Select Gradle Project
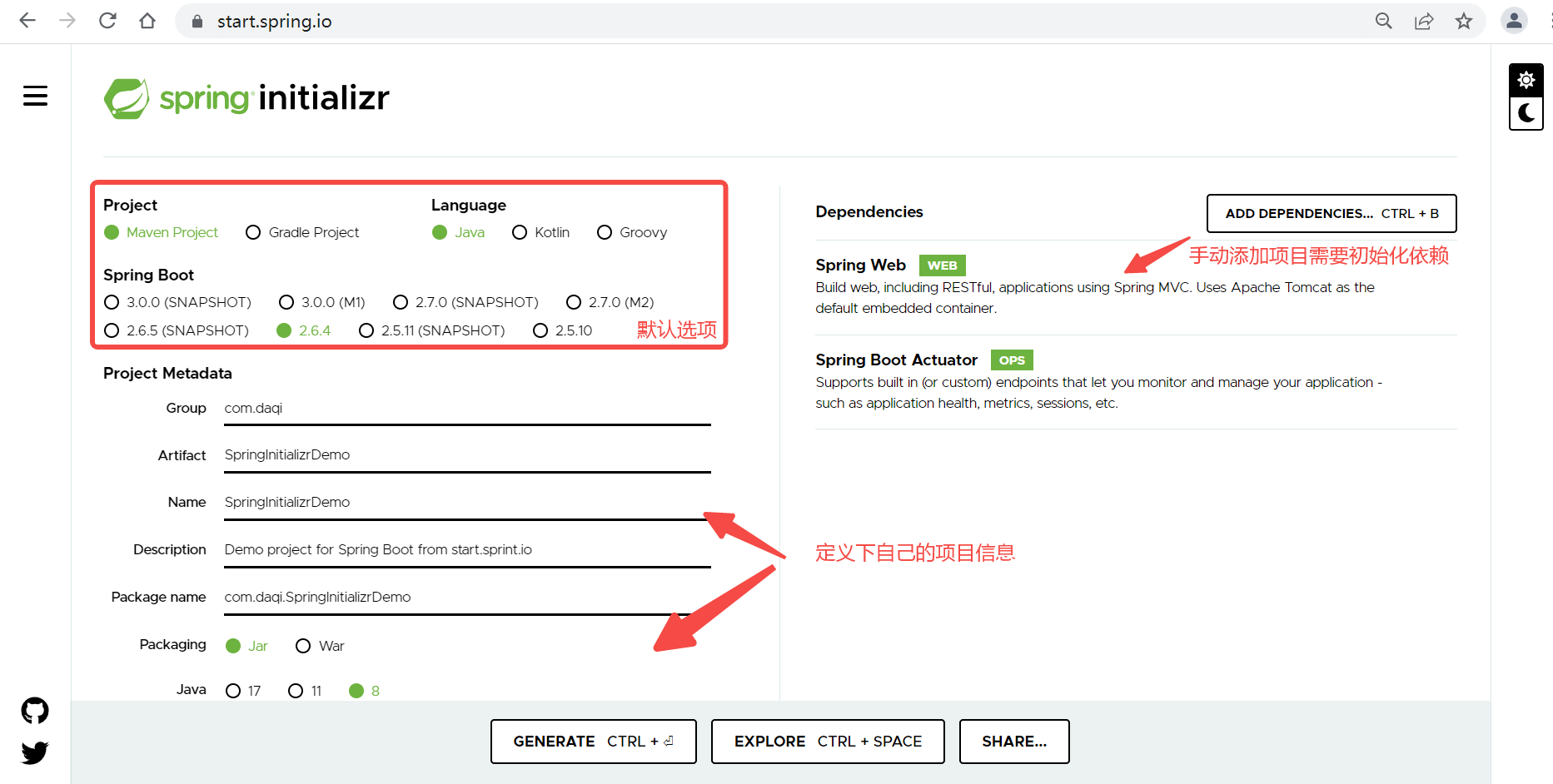1553x784 pixels. 303,232
